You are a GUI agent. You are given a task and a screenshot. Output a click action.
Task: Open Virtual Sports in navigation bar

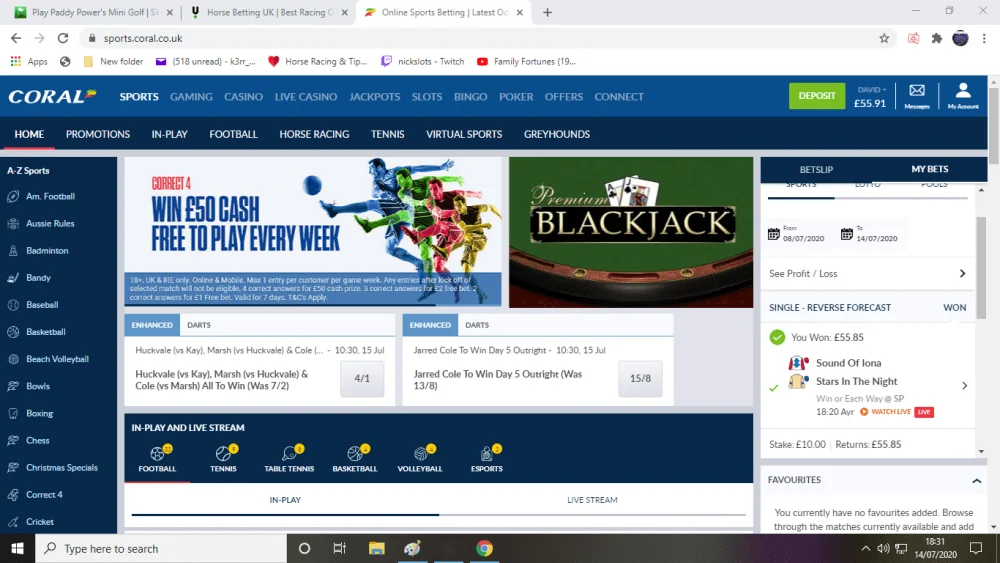tap(464, 134)
